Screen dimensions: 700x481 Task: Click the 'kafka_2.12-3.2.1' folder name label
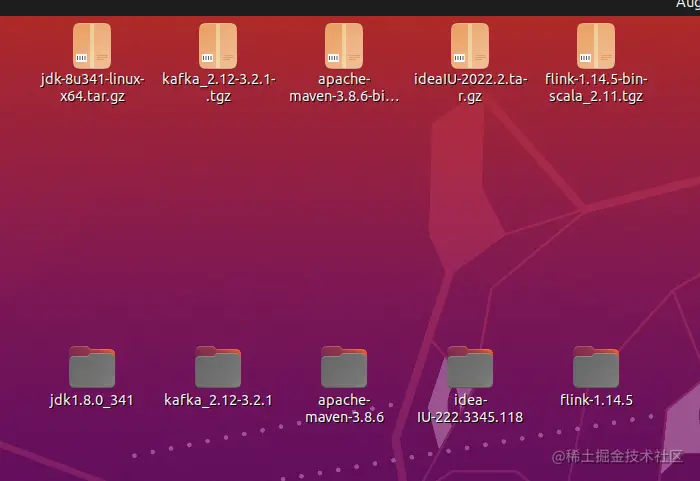pyautogui.click(x=218, y=400)
